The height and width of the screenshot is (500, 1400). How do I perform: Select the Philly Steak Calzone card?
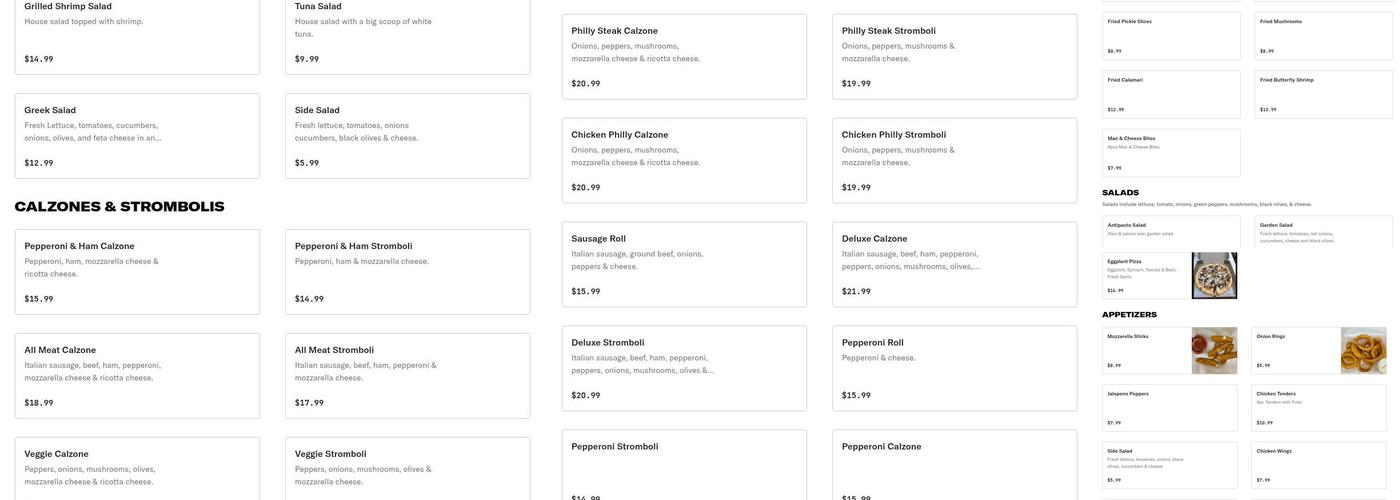684,57
